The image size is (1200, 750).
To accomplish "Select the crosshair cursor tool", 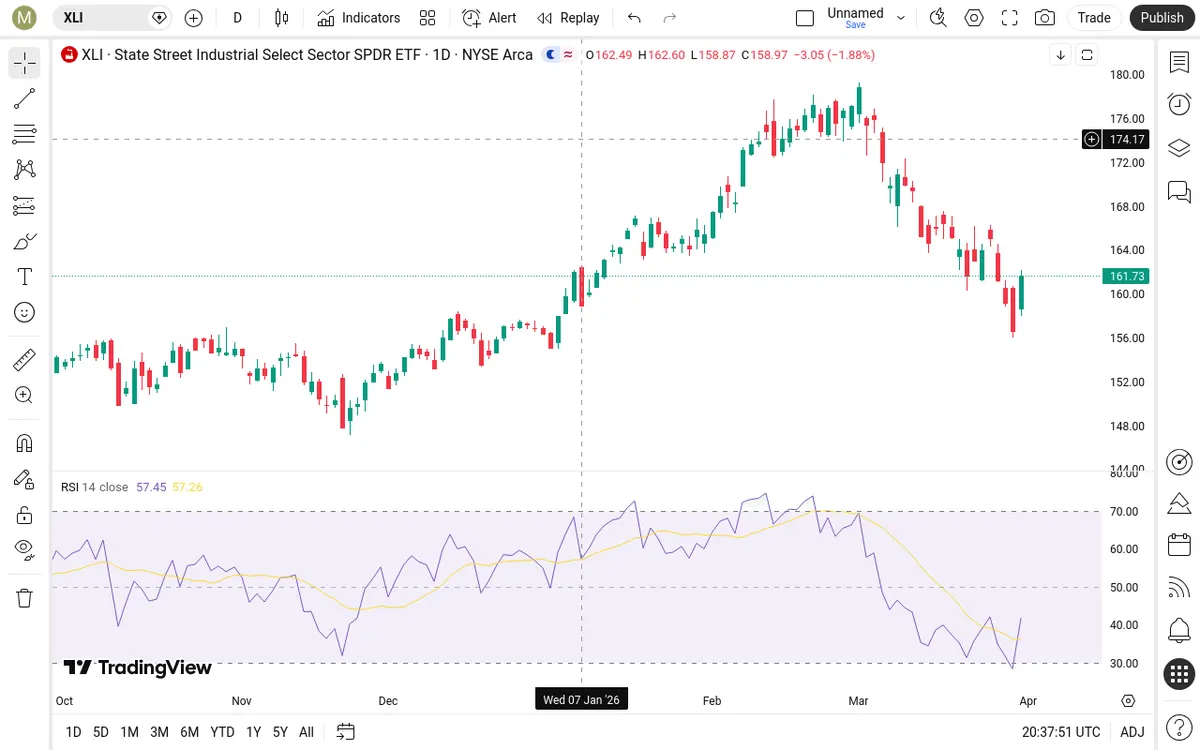I will (x=25, y=64).
